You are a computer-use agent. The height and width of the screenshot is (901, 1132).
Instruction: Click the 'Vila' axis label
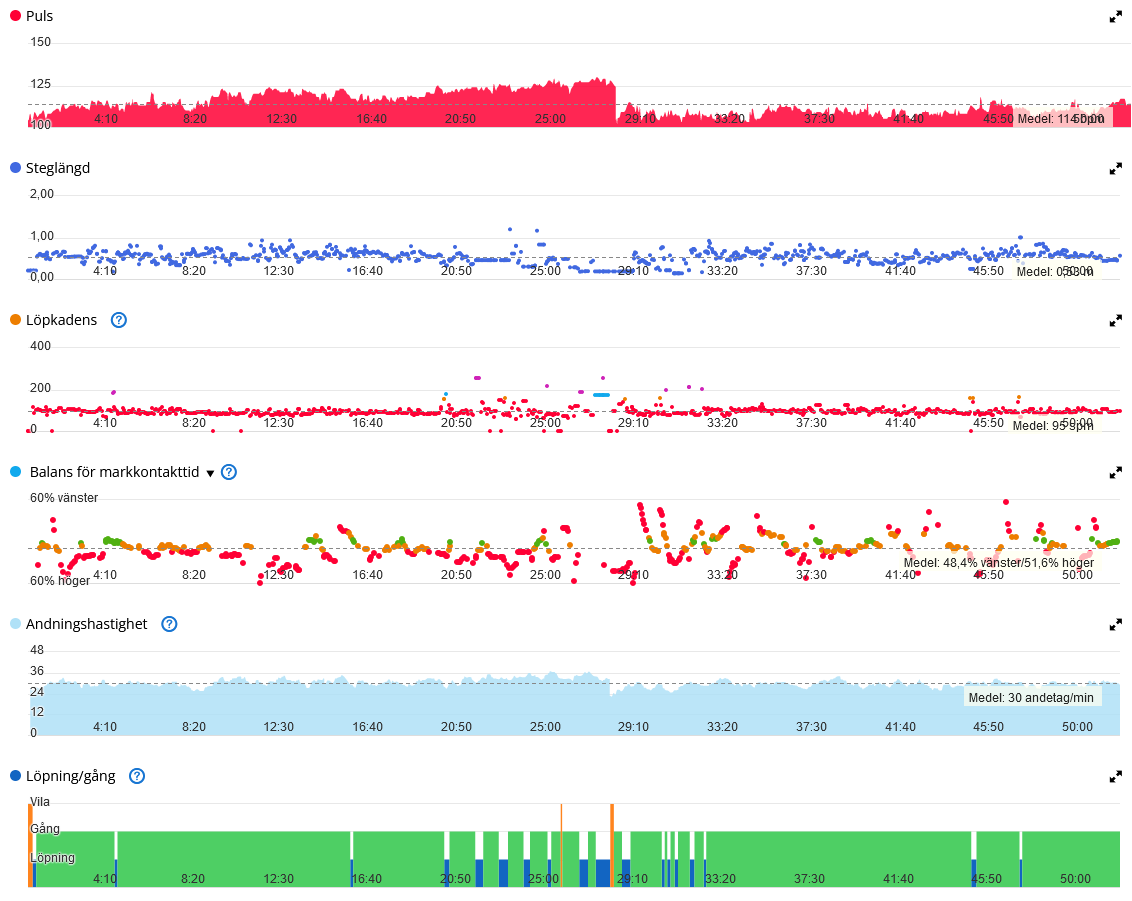coord(40,802)
